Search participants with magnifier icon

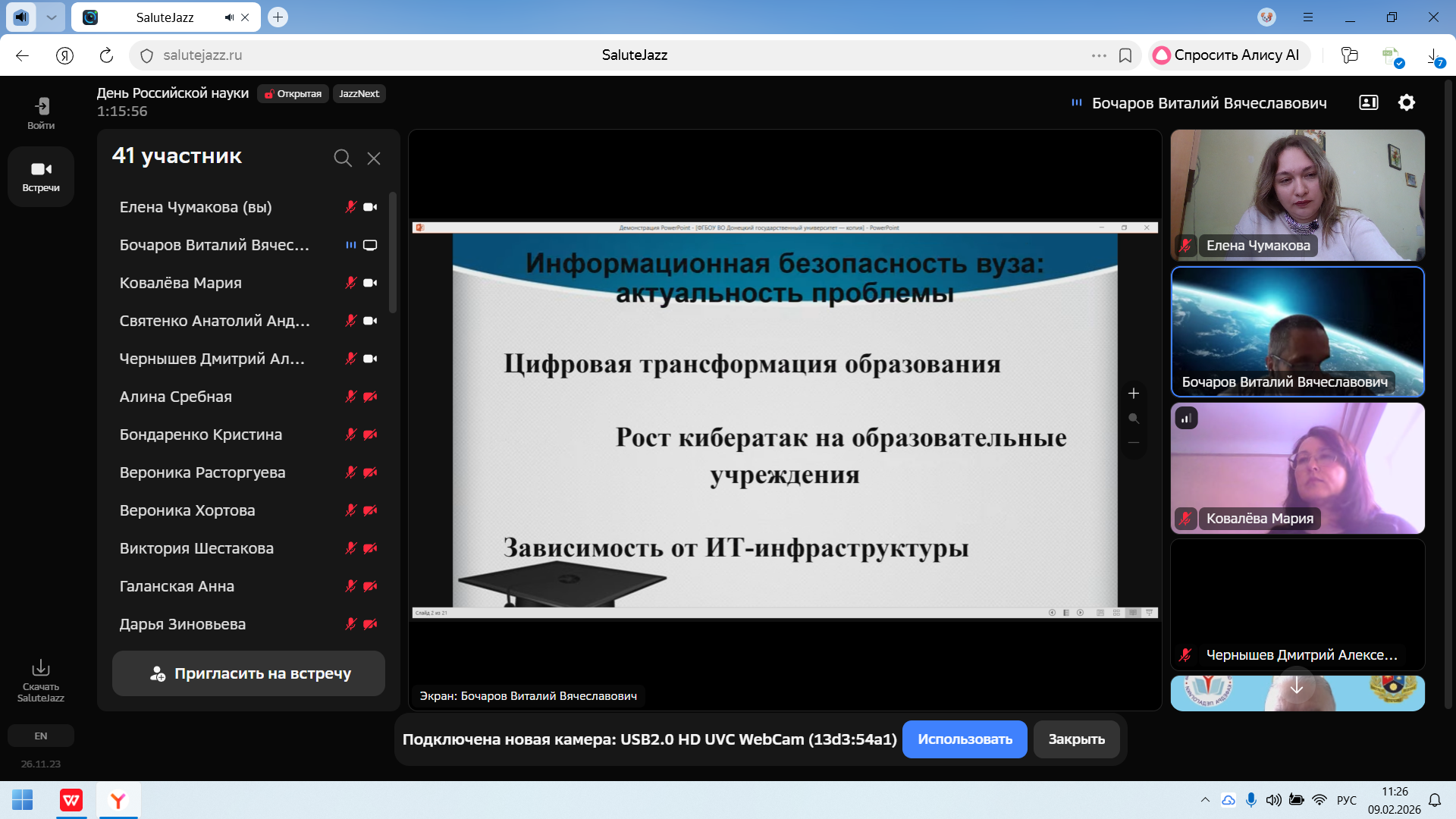coord(343,158)
